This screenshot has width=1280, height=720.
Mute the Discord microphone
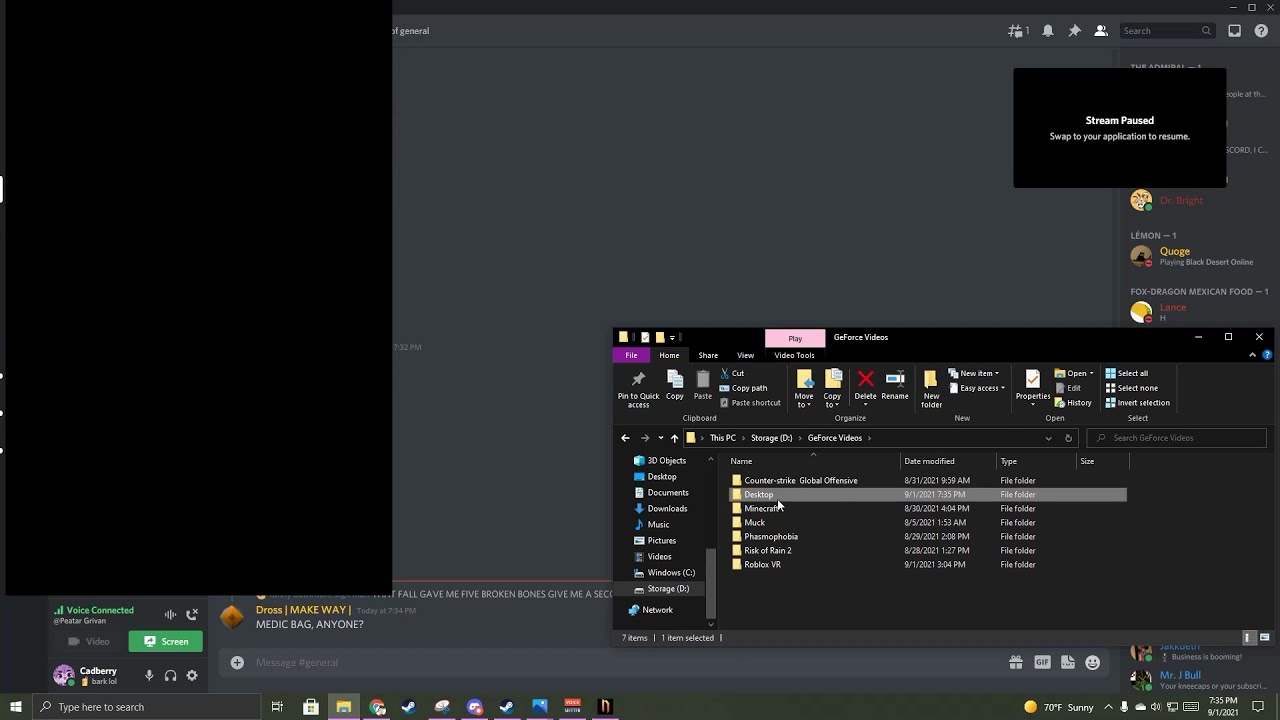point(149,676)
